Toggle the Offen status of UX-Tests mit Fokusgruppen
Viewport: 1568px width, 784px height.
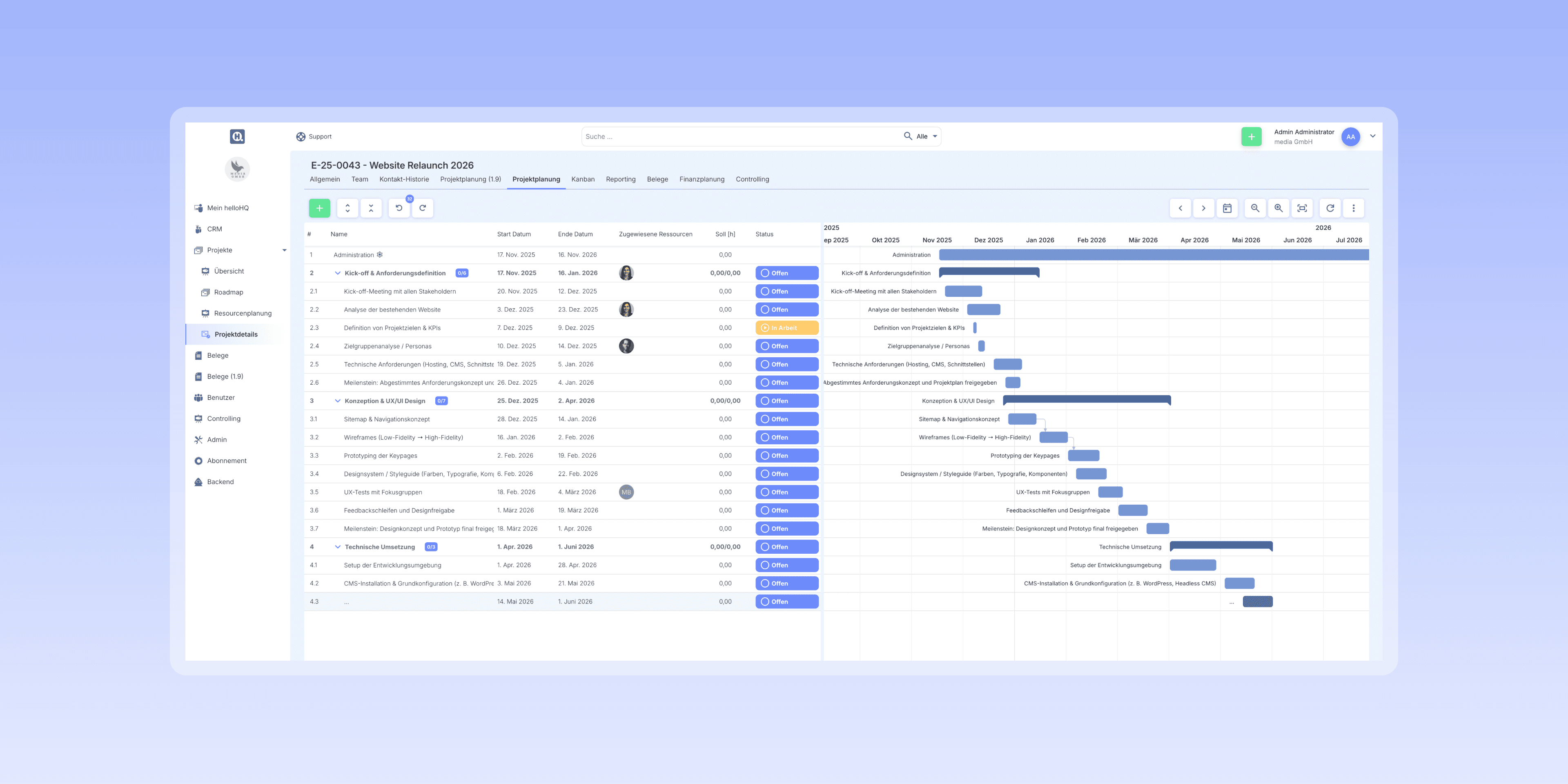point(786,492)
